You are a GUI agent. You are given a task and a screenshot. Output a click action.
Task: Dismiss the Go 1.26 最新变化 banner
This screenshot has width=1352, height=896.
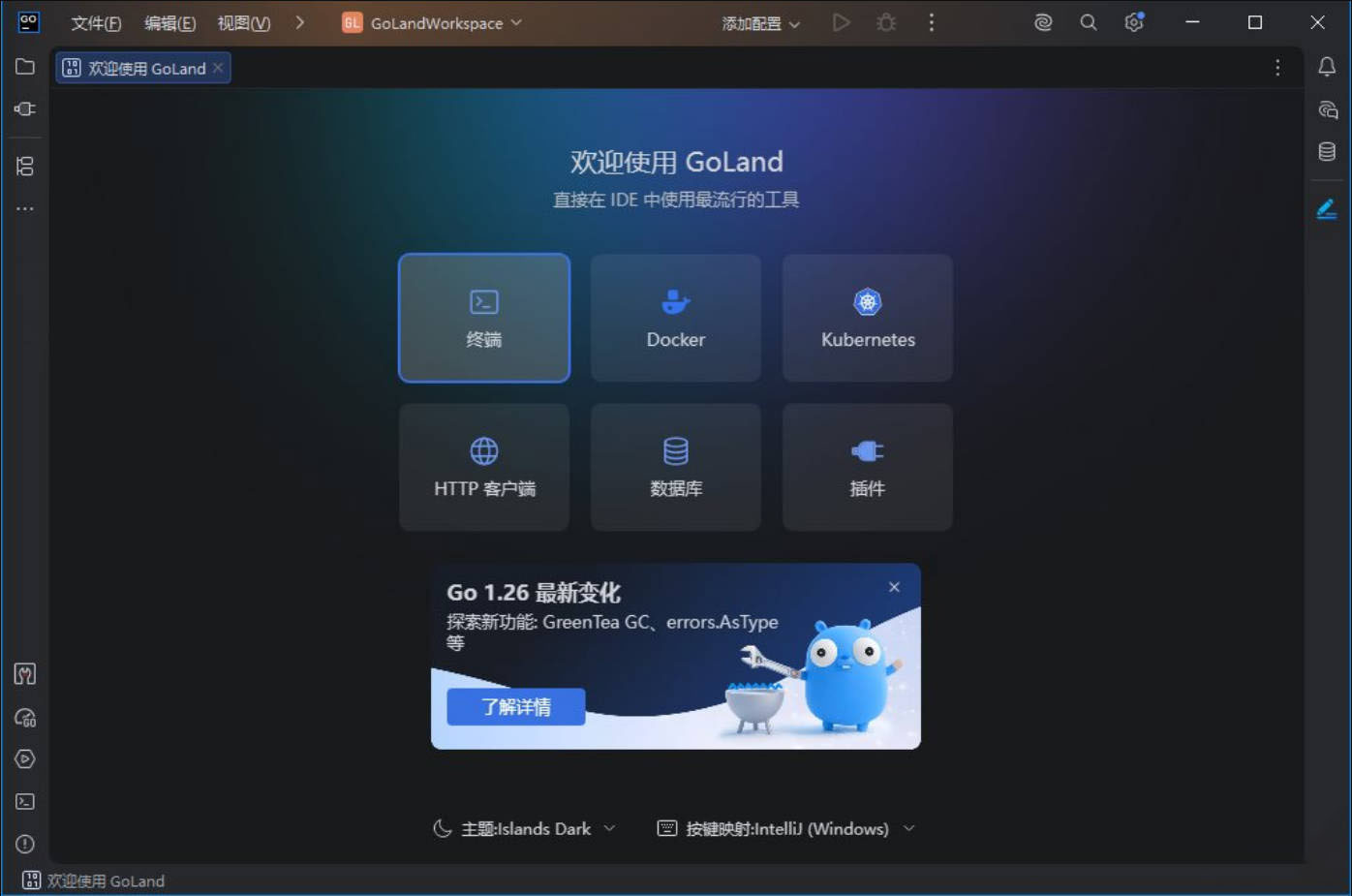894,587
